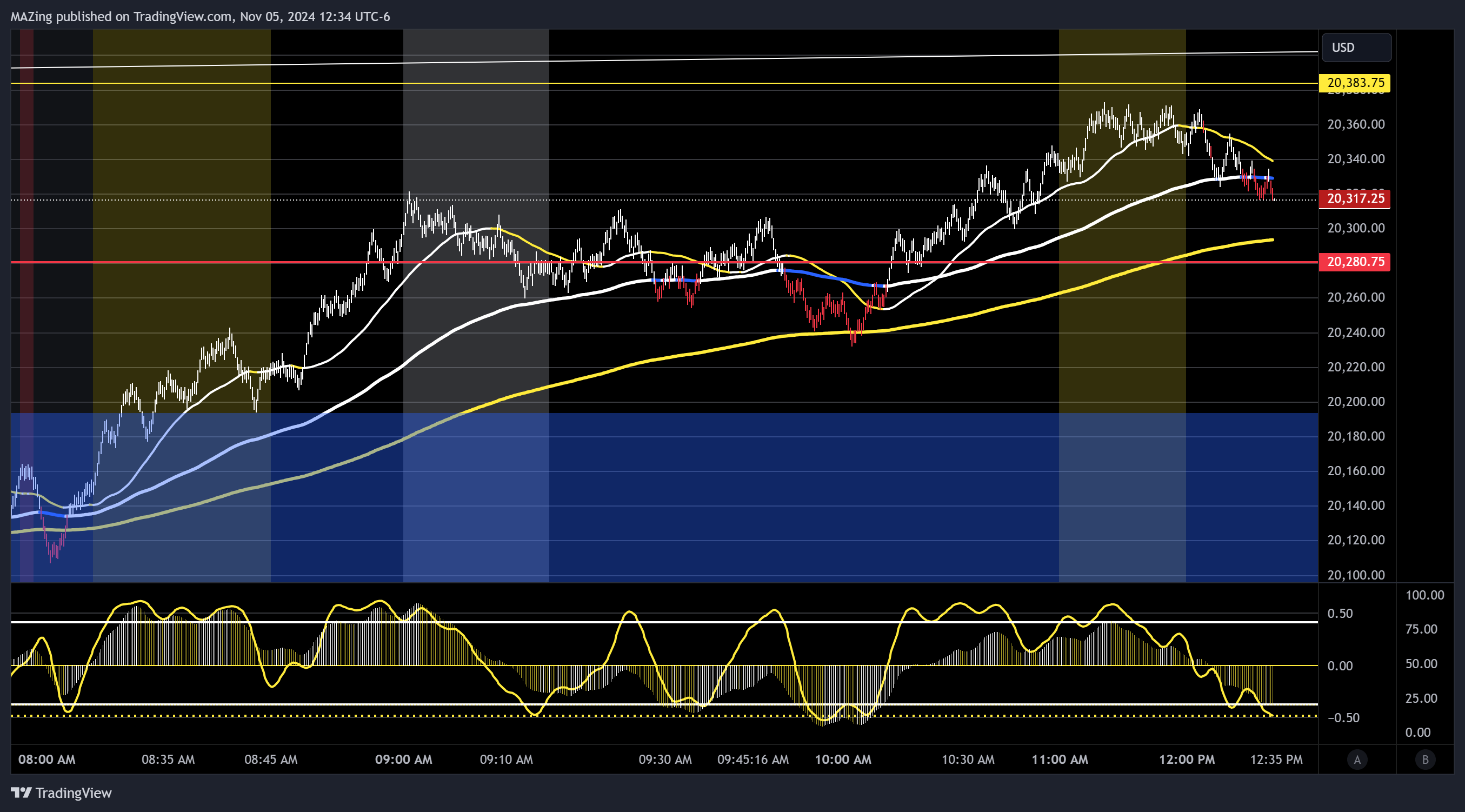Click the oscillator -0.50 scale label
Image resolution: width=1465 pixels, height=812 pixels.
click(1342, 717)
